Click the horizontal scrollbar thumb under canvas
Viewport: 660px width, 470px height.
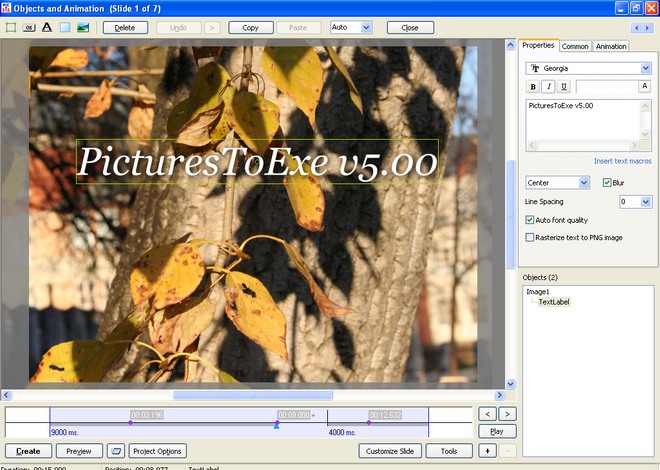(x=253, y=395)
